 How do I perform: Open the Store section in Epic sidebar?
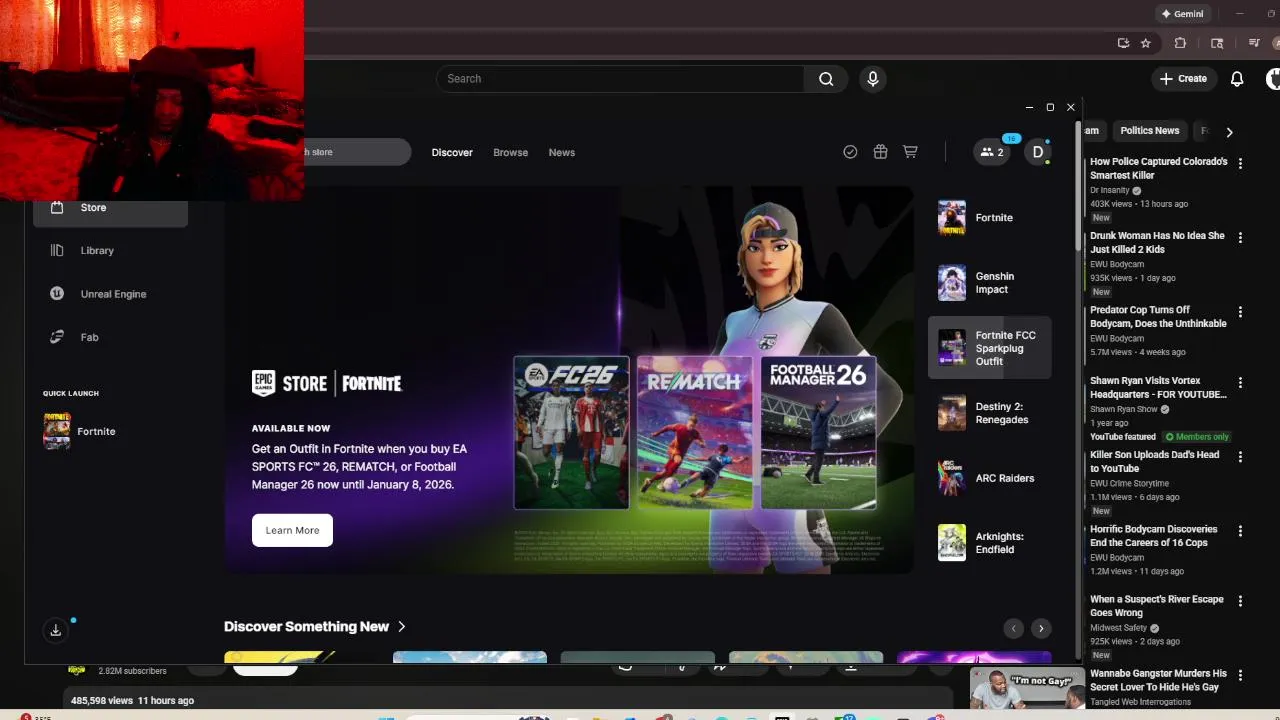[x=110, y=207]
